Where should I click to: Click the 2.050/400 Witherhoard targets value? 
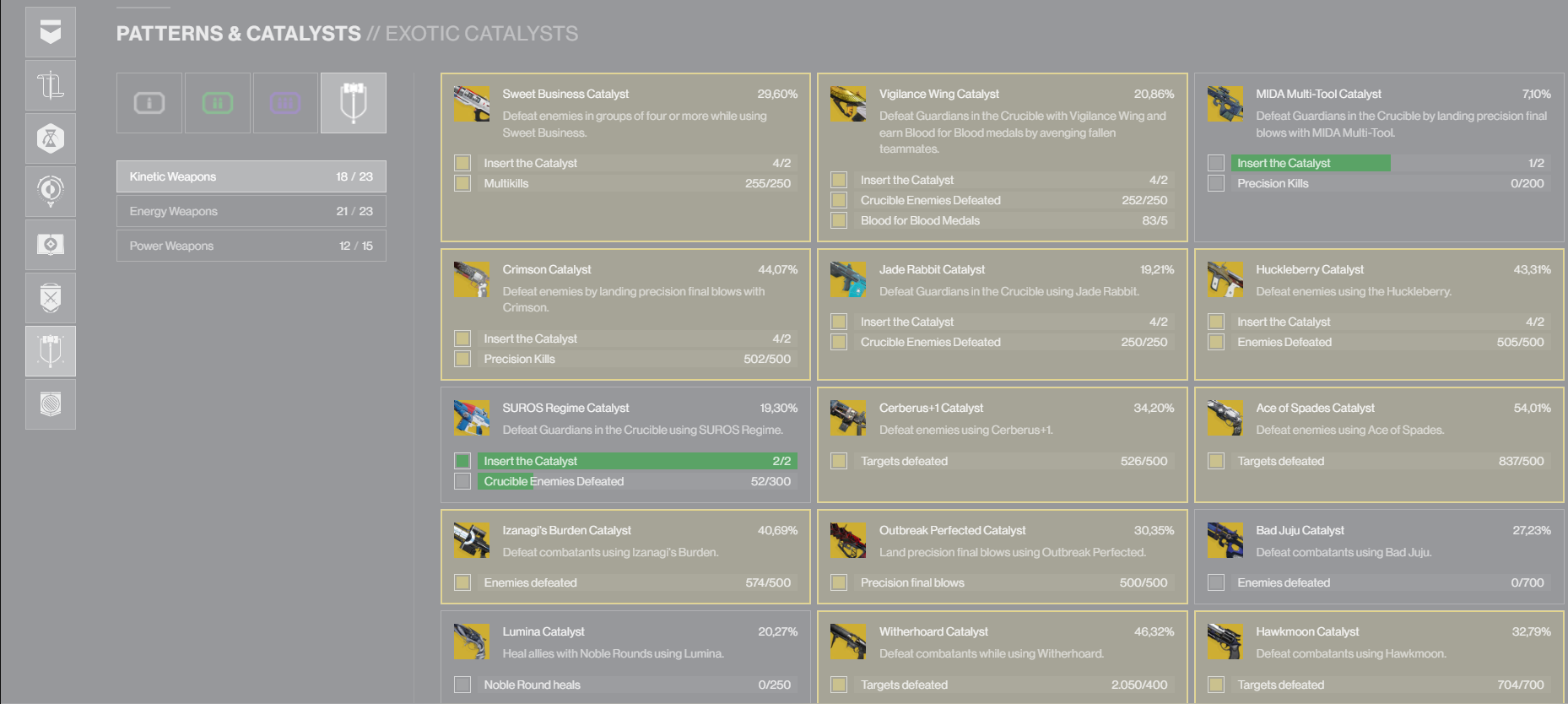click(1139, 685)
